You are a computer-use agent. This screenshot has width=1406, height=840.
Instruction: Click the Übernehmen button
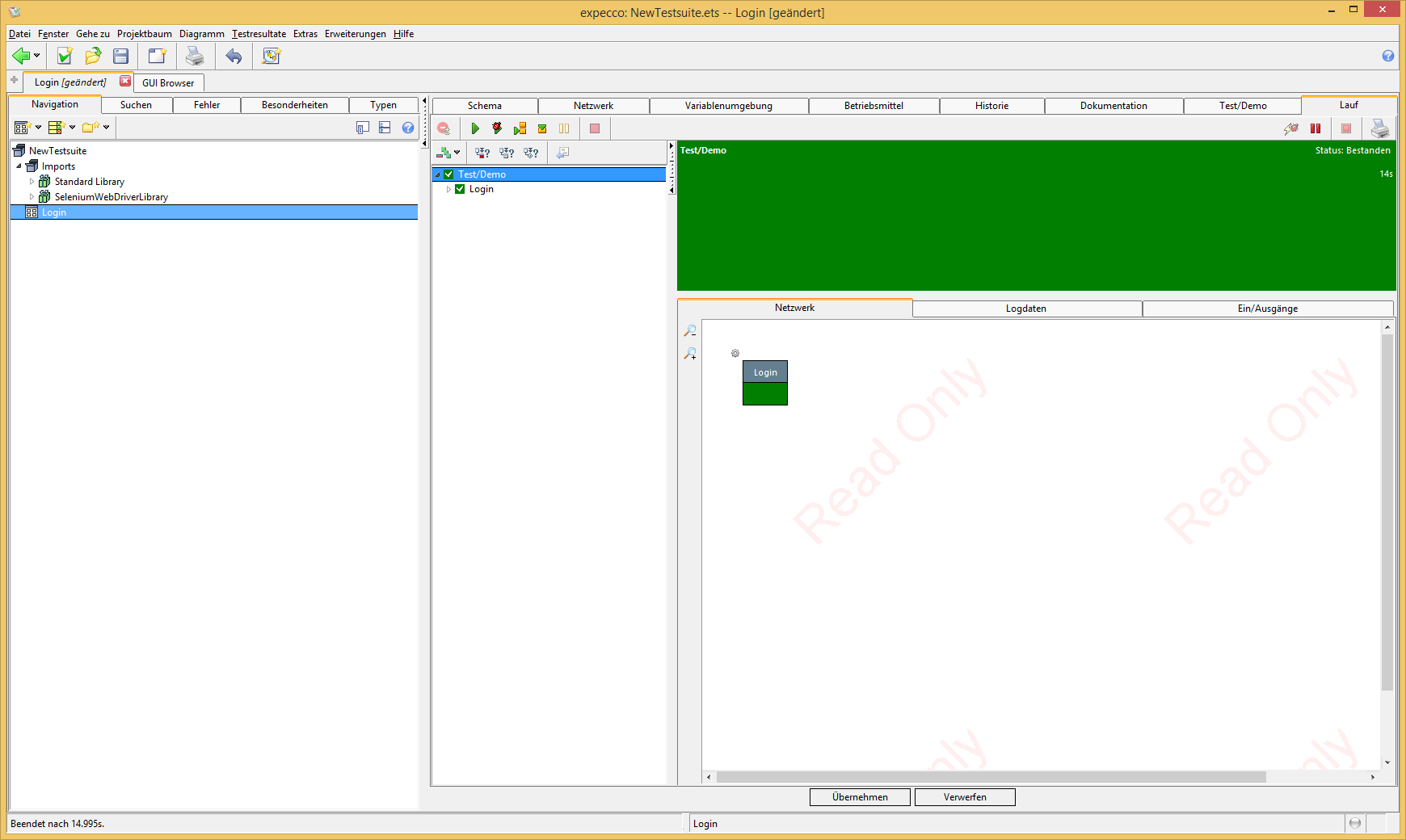(x=860, y=797)
